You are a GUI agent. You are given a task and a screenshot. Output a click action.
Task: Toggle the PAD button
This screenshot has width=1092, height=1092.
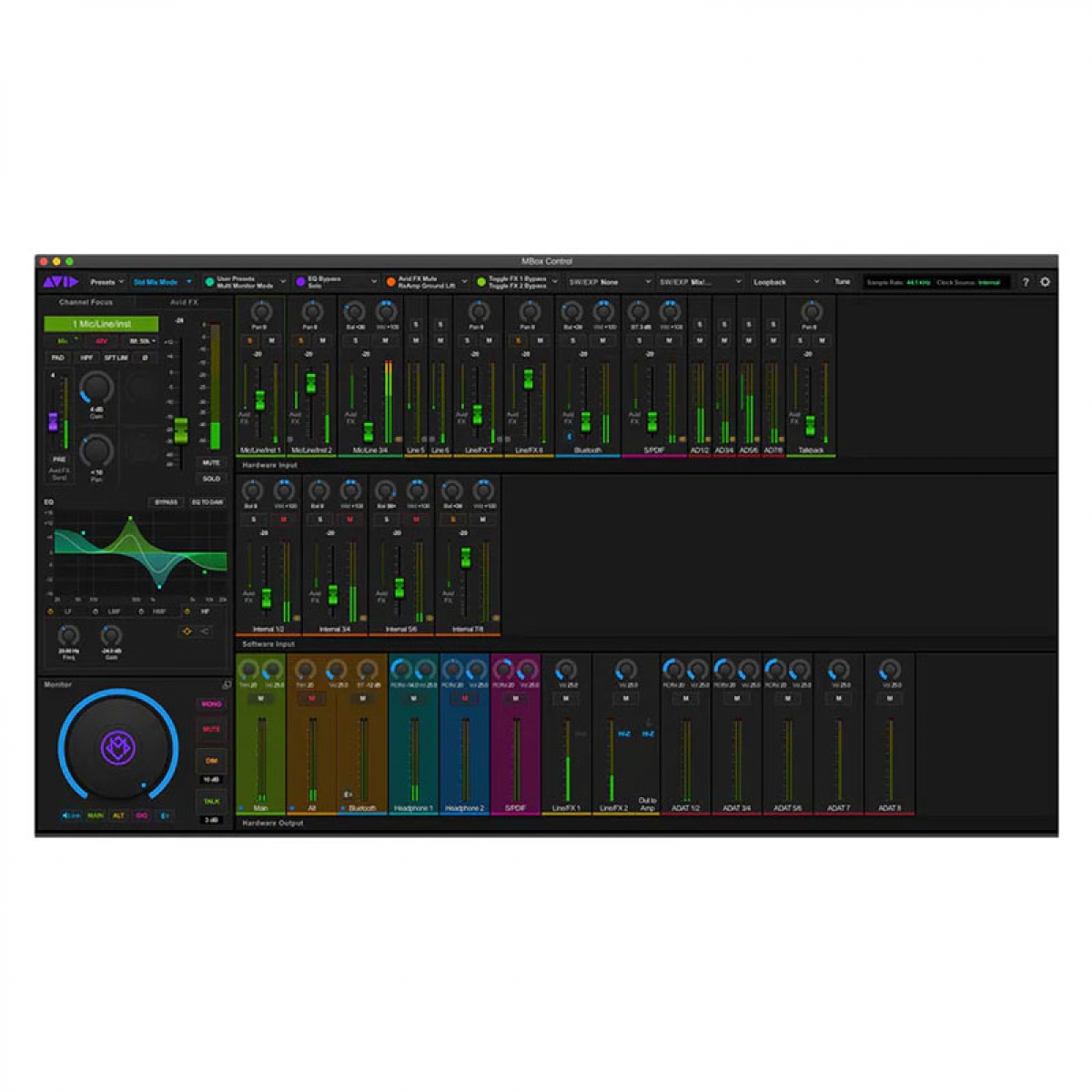[58, 358]
